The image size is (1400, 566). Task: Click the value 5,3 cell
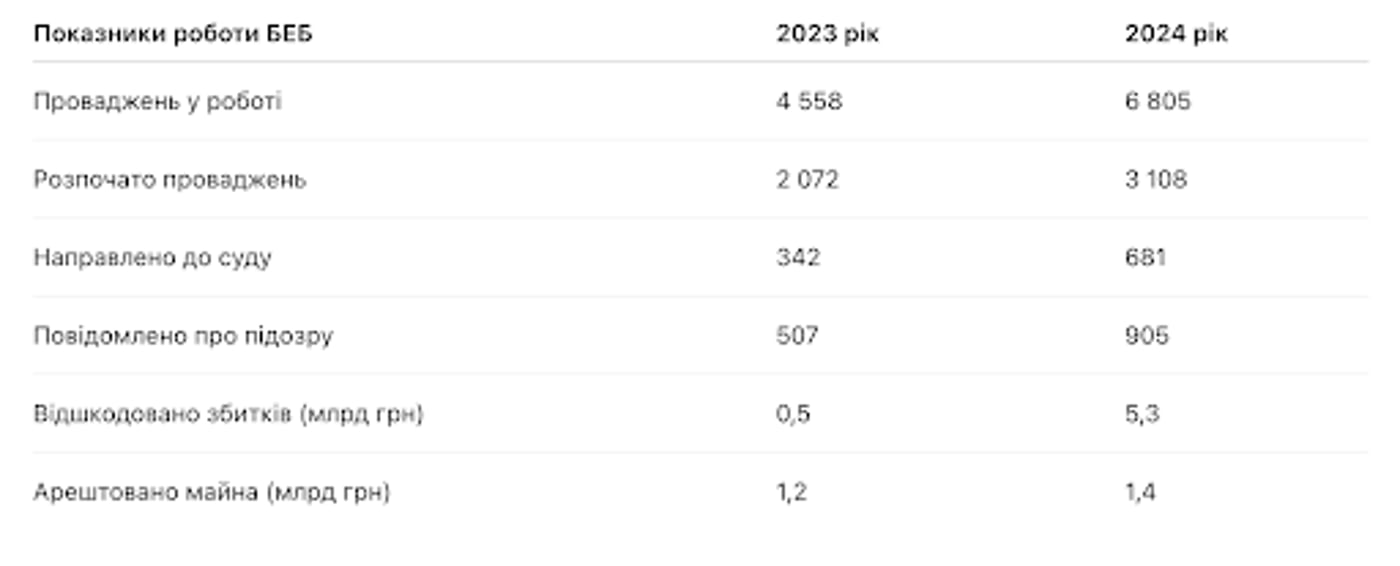pos(1141,414)
